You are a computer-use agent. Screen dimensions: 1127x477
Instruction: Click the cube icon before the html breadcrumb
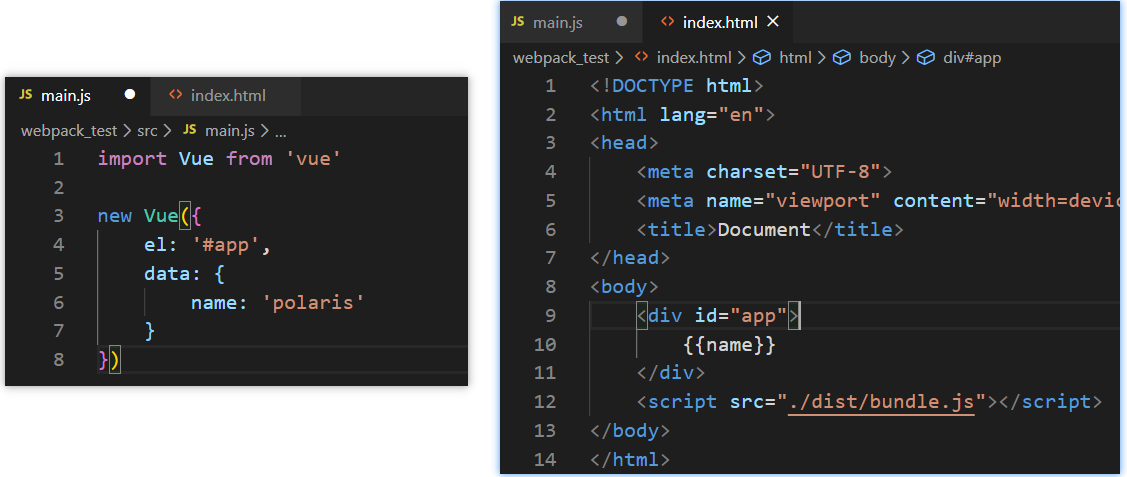click(762, 58)
